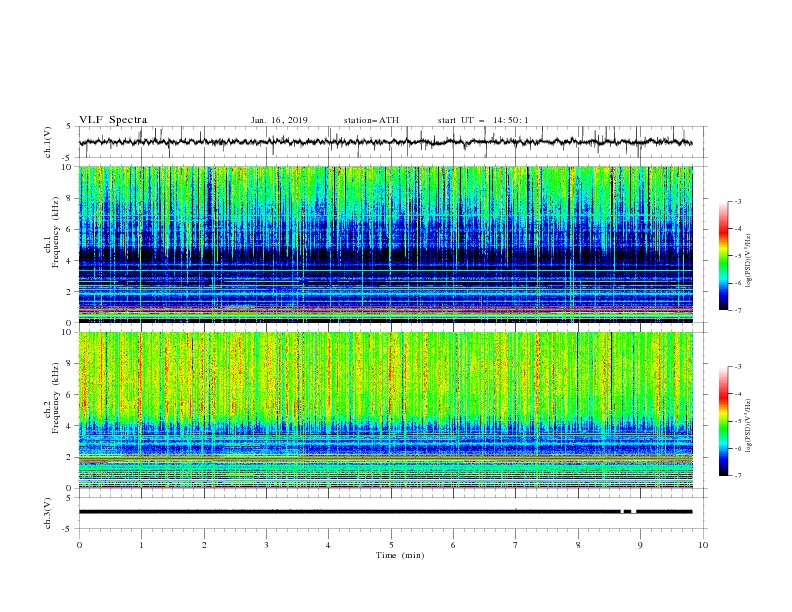Click time axis tick label '9'
Viewport: 792px width, 612px height.
pos(640,545)
